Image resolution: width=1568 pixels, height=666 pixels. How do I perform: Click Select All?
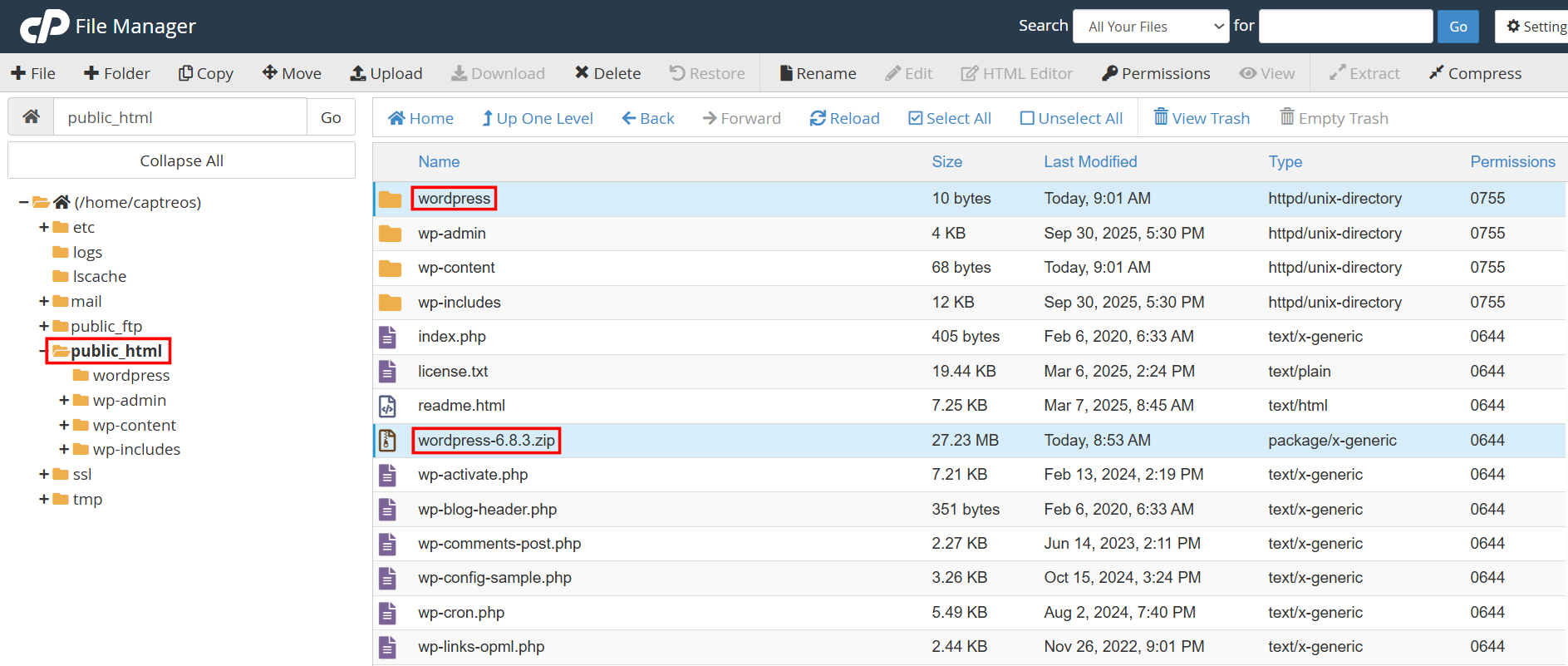click(950, 118)
